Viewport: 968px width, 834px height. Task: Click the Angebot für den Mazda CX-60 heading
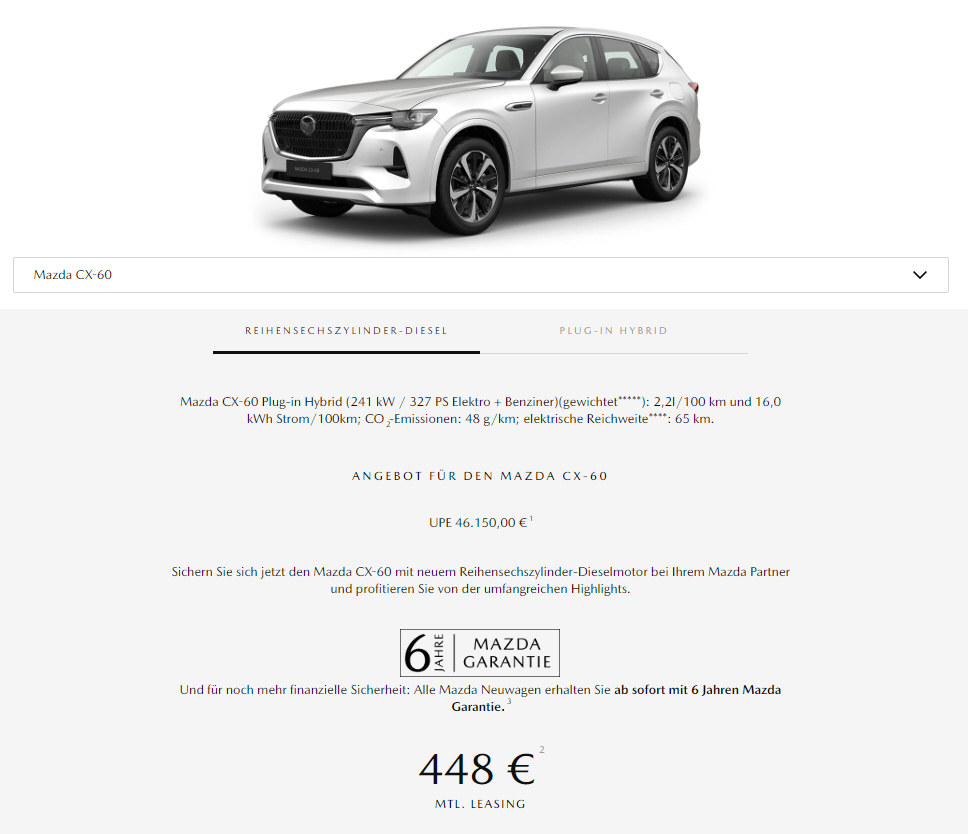pyautogui.click(x=480, y=476)
